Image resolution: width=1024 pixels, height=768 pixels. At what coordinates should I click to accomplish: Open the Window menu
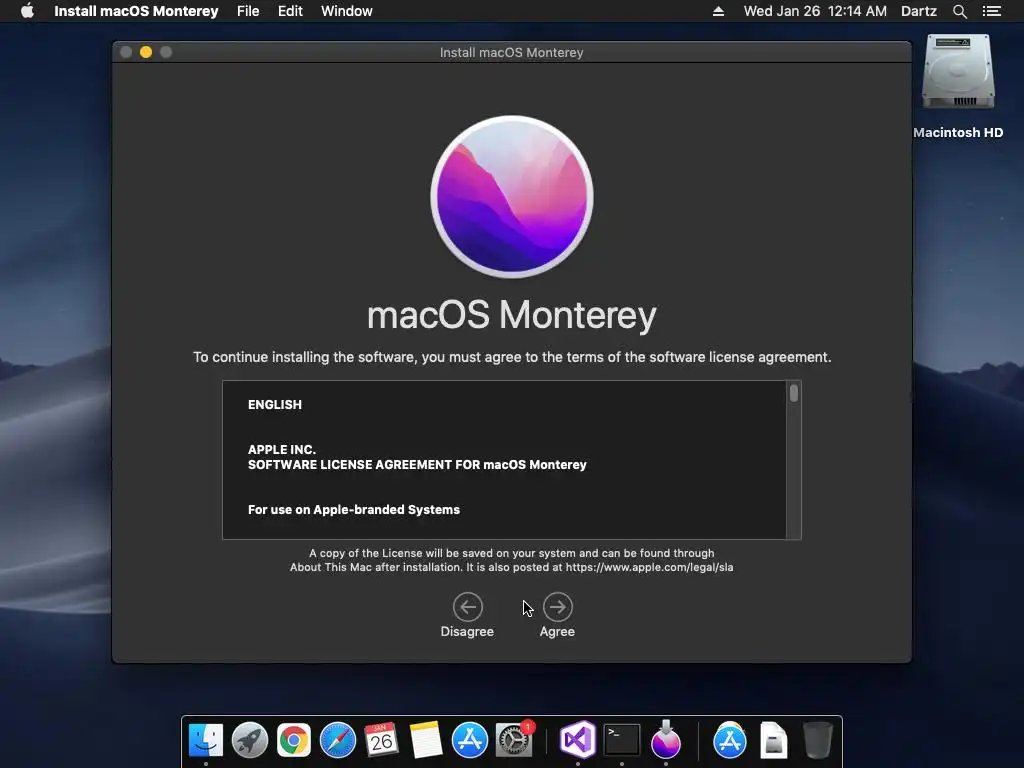[x=347, y=11]
